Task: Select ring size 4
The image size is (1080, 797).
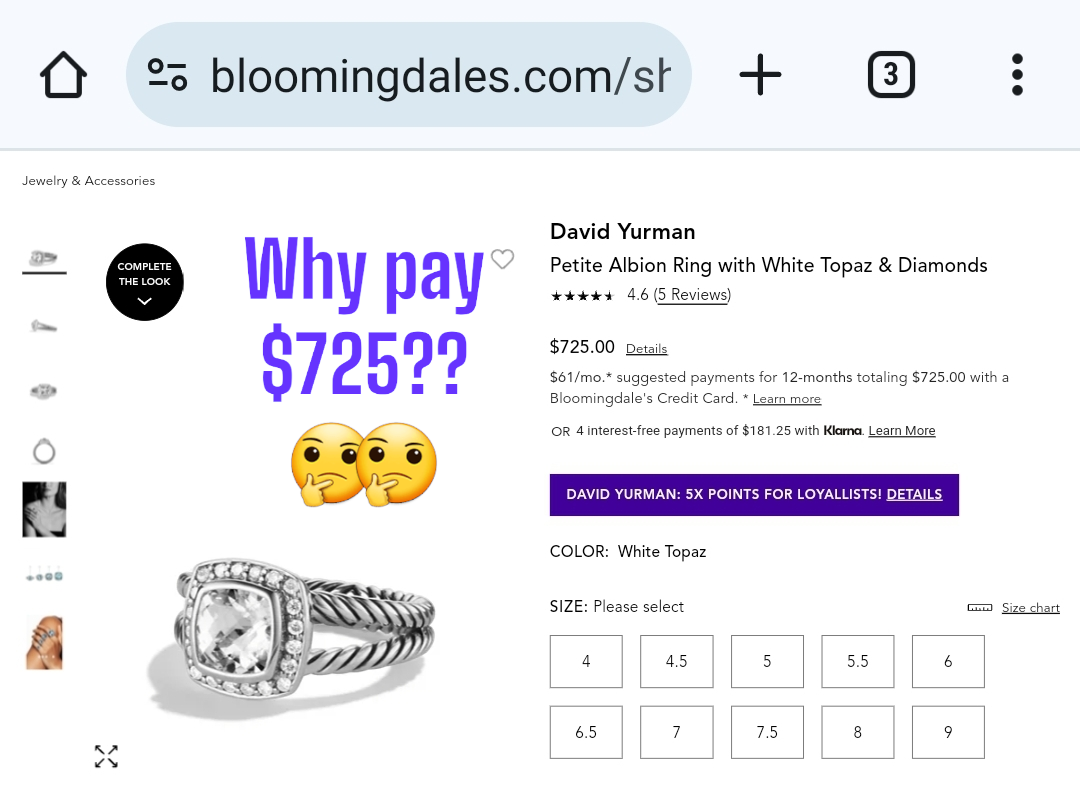Action: [x=586, y=661]
